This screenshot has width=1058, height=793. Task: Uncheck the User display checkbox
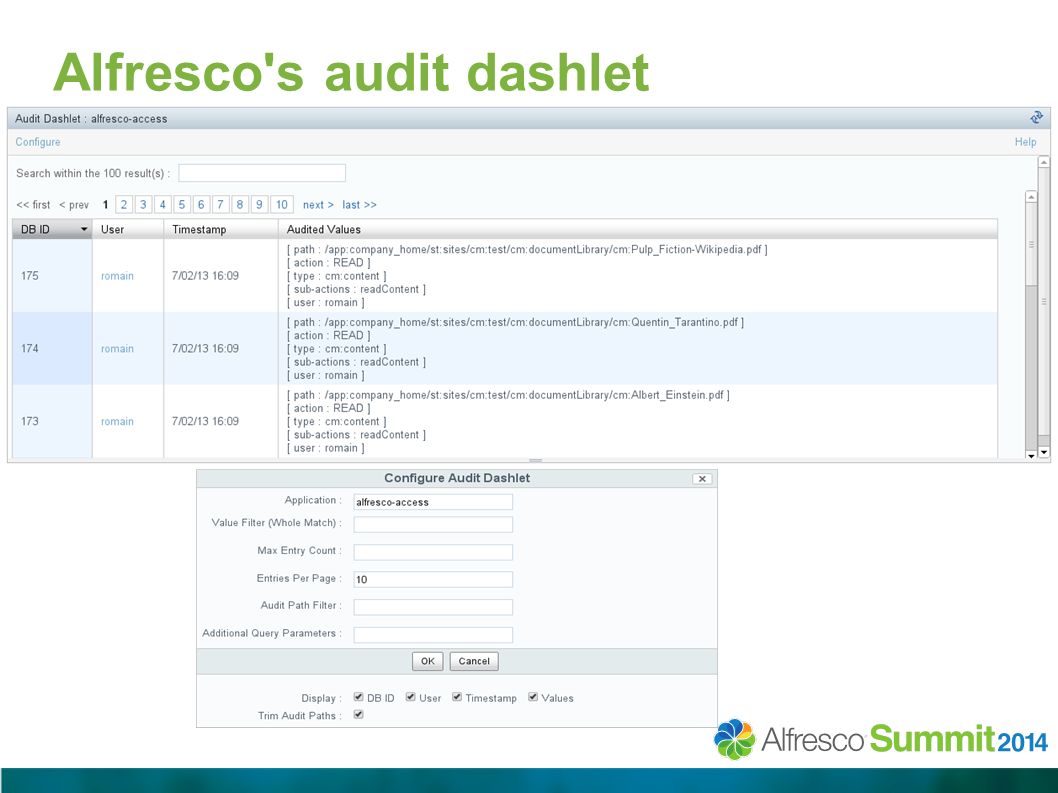pyautogui.click(x=410, y=697)
